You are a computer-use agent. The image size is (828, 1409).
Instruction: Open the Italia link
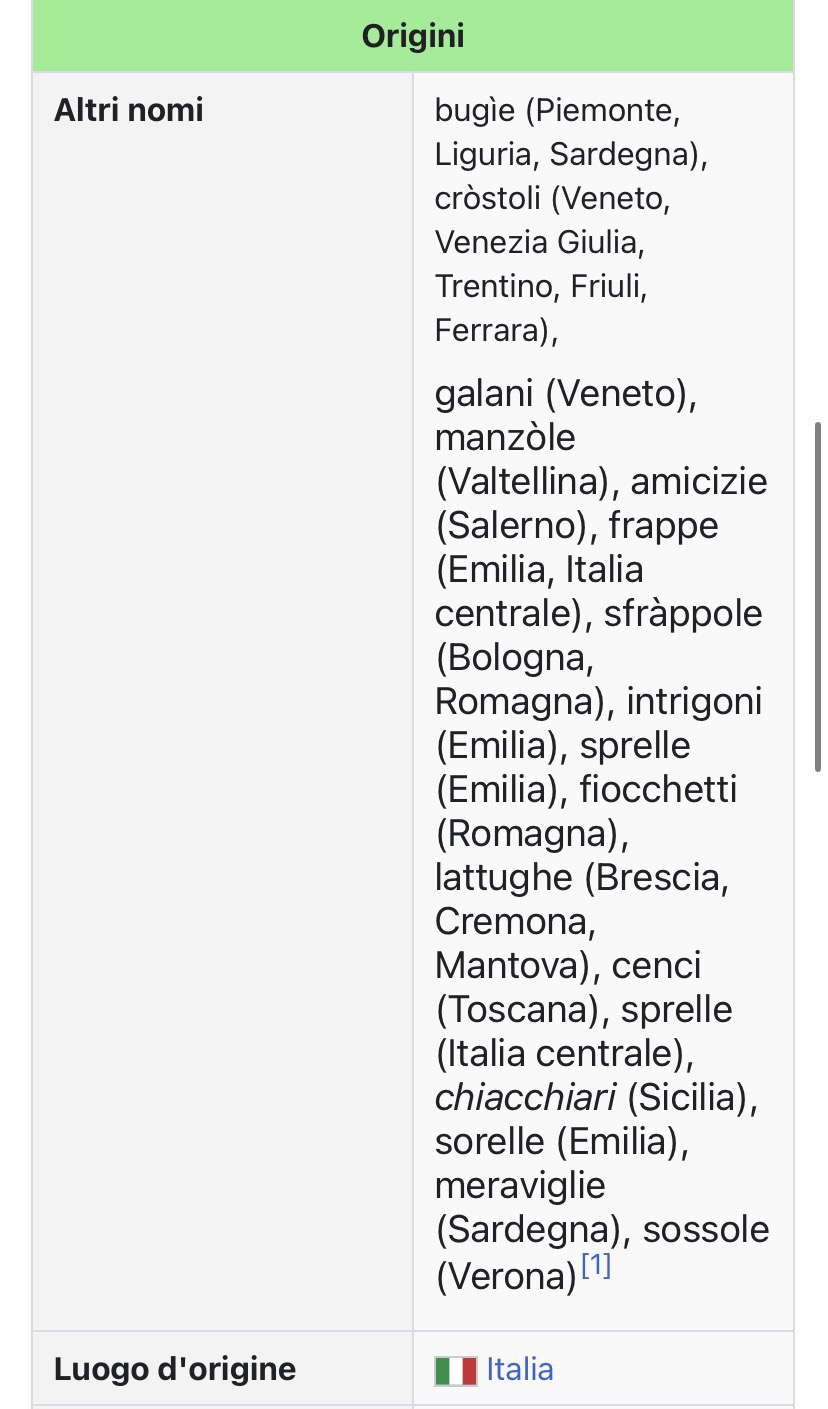click(x=520, y=1369)
